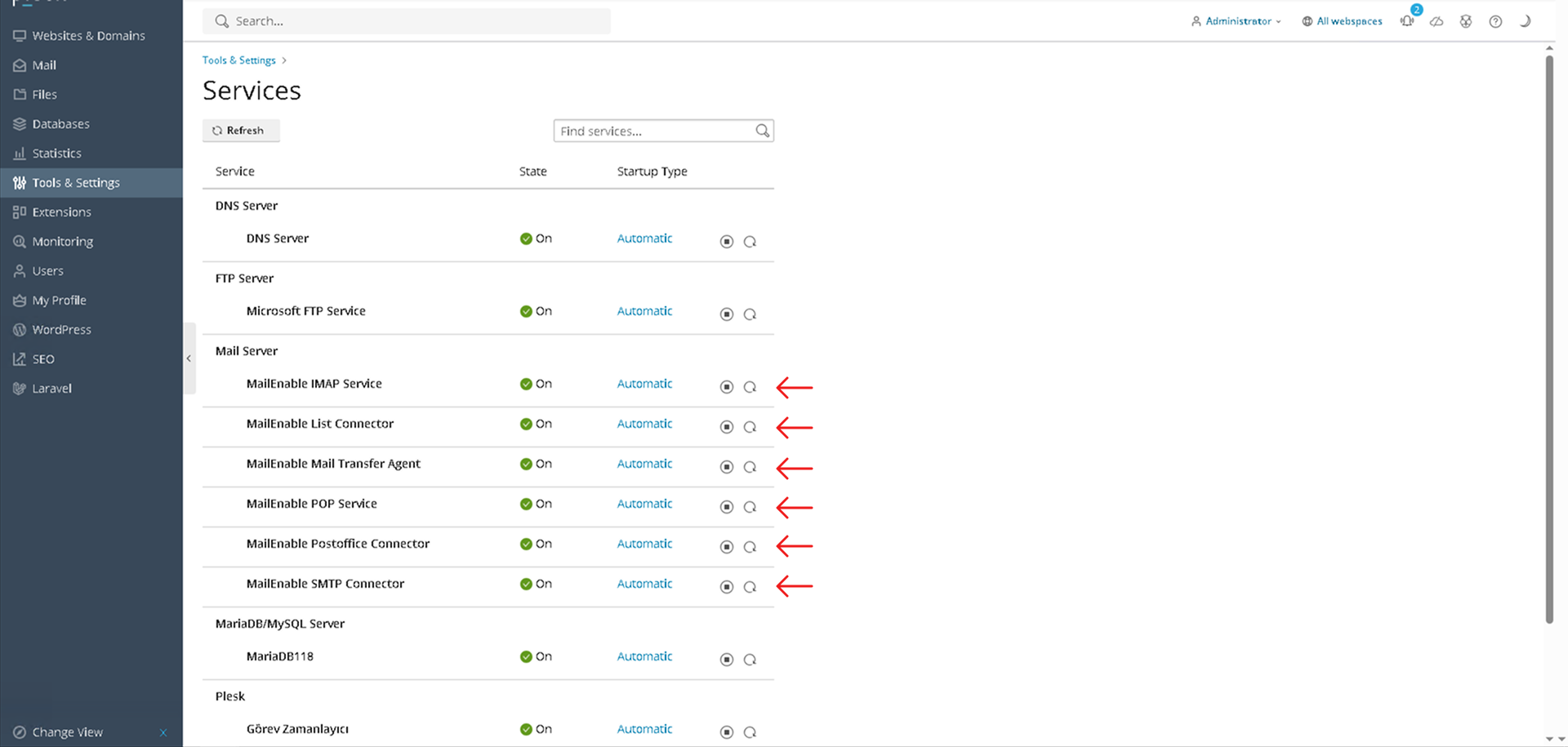
Task: Restart the MailEnable SMTP Connector
Action: click(x=750, y=587)
